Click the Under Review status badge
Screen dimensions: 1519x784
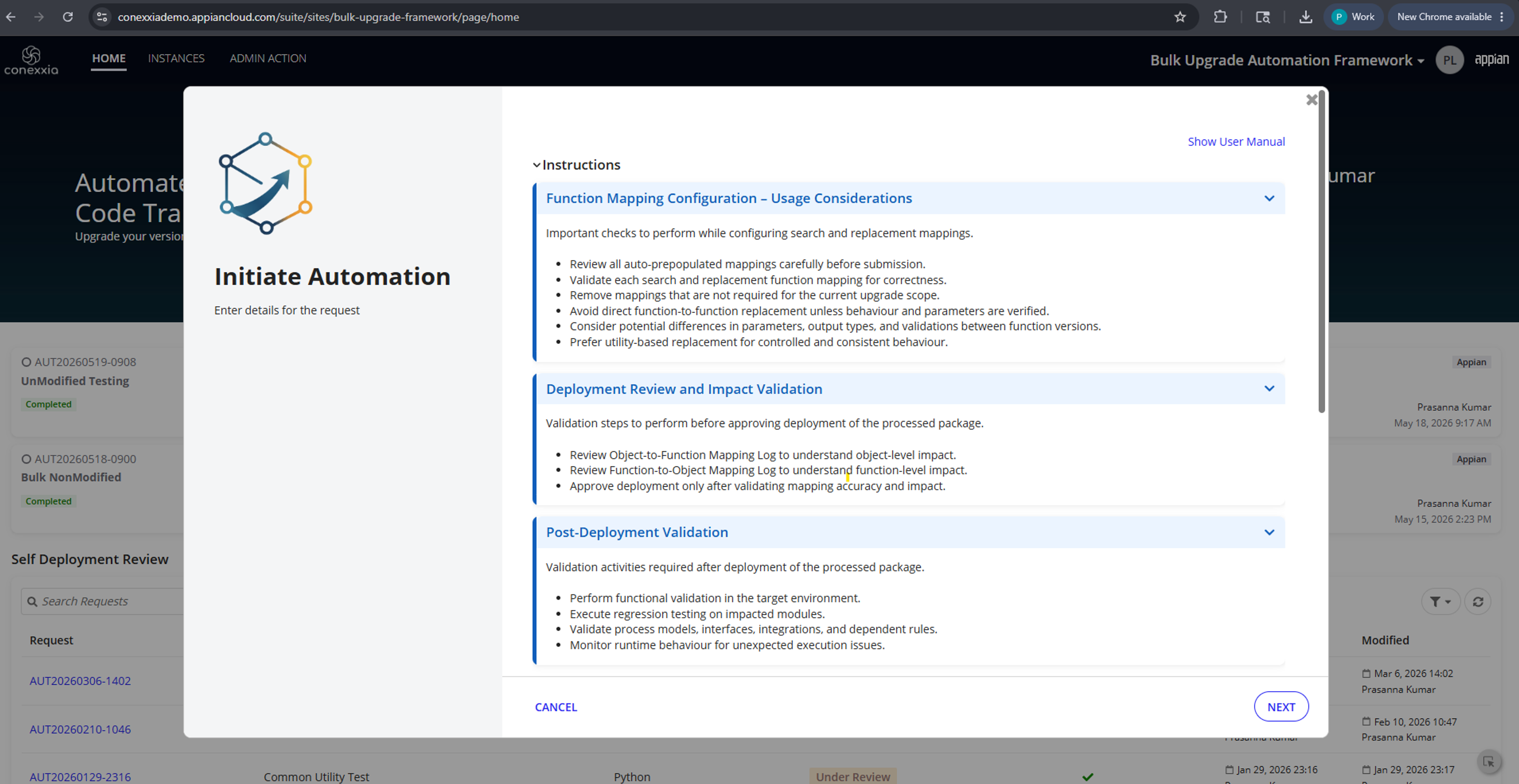tap(853, 776)
